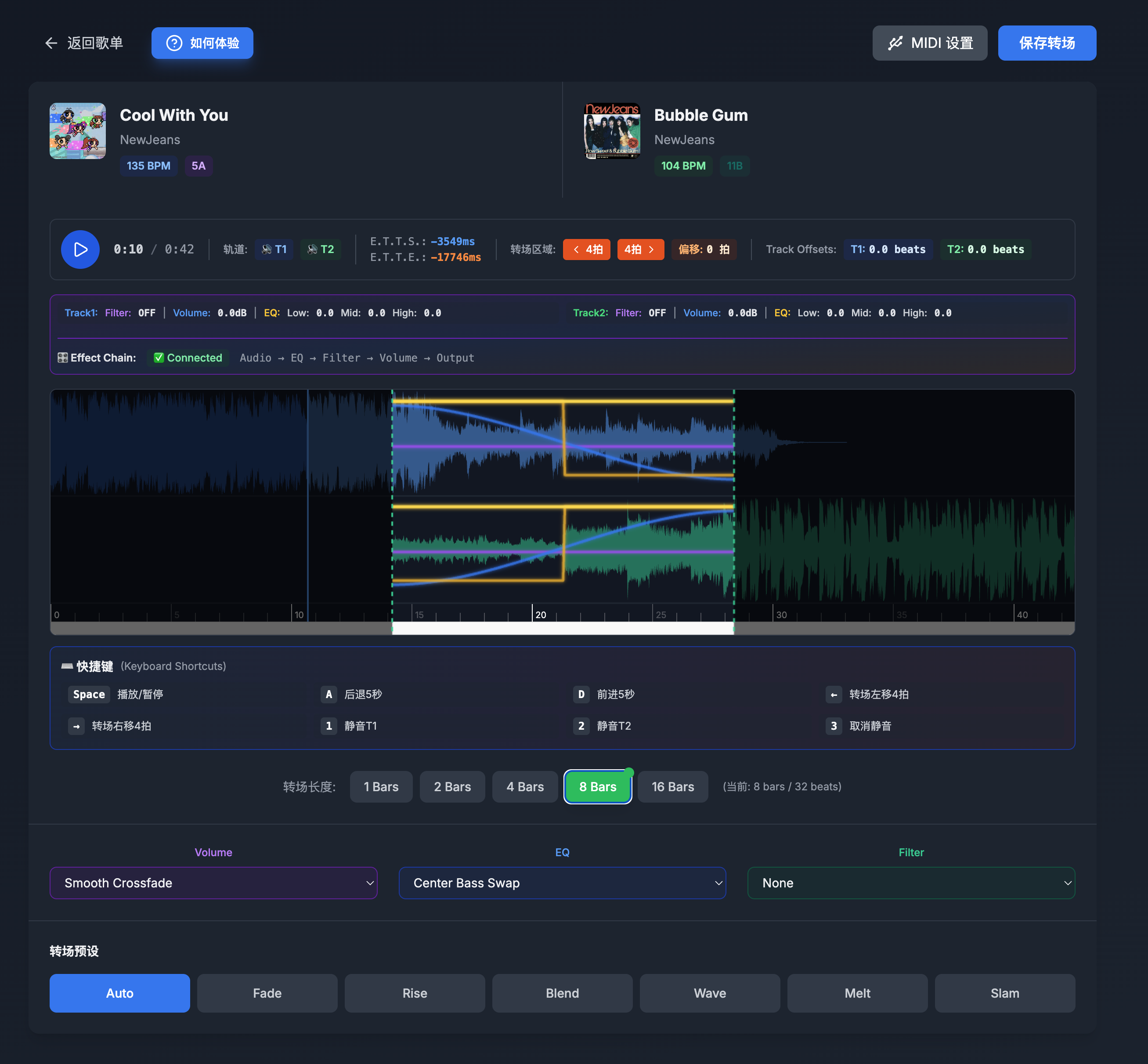Toggle track T2 mute
This screenshot has height=1064, width=1148.
(321, 249)
